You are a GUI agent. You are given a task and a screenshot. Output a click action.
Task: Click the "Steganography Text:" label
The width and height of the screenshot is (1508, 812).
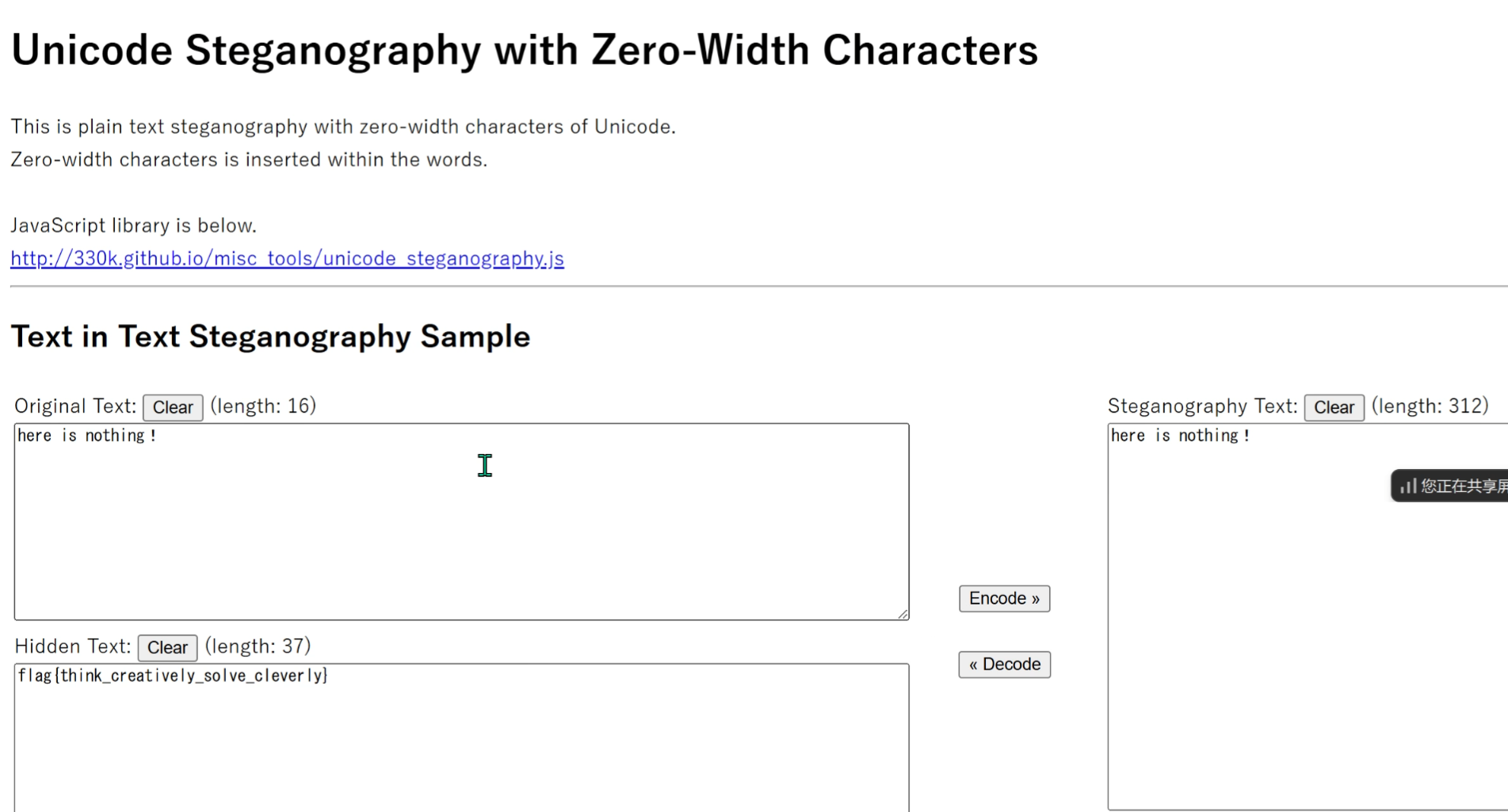pos(1202,406)
